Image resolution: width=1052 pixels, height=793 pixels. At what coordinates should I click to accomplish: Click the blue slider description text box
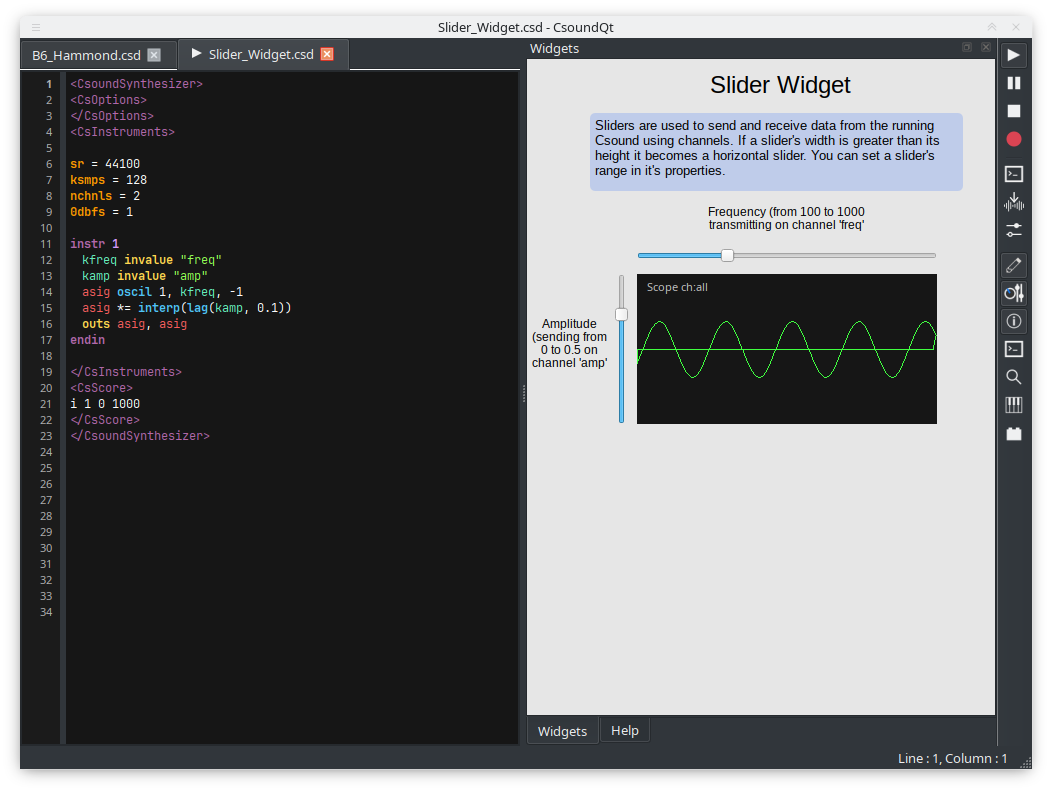(x=776, y=152)
